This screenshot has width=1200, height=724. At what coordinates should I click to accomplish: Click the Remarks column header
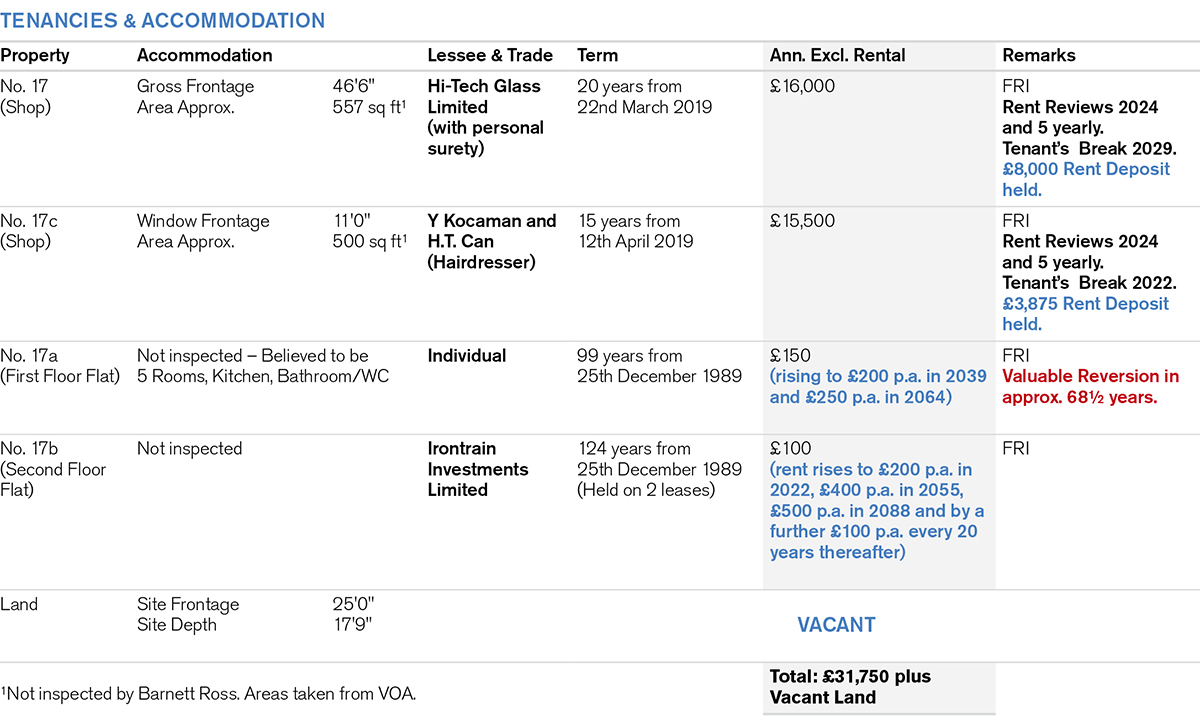pyautogui.click(x=1039, y=56)
